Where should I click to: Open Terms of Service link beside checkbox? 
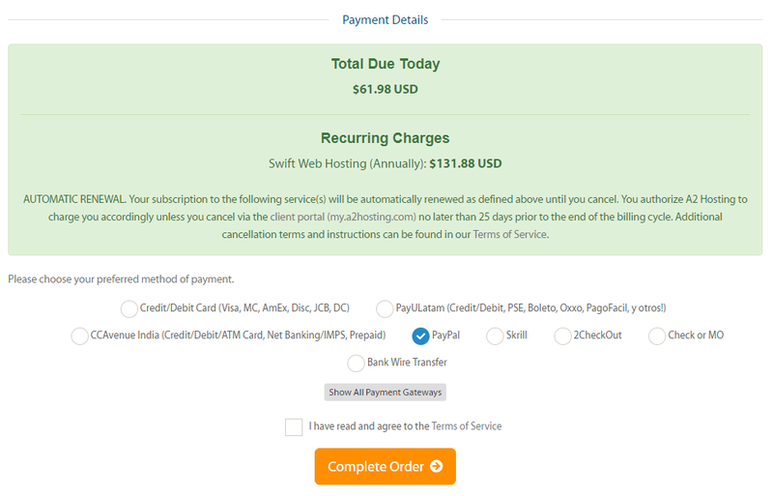(466, 426)
